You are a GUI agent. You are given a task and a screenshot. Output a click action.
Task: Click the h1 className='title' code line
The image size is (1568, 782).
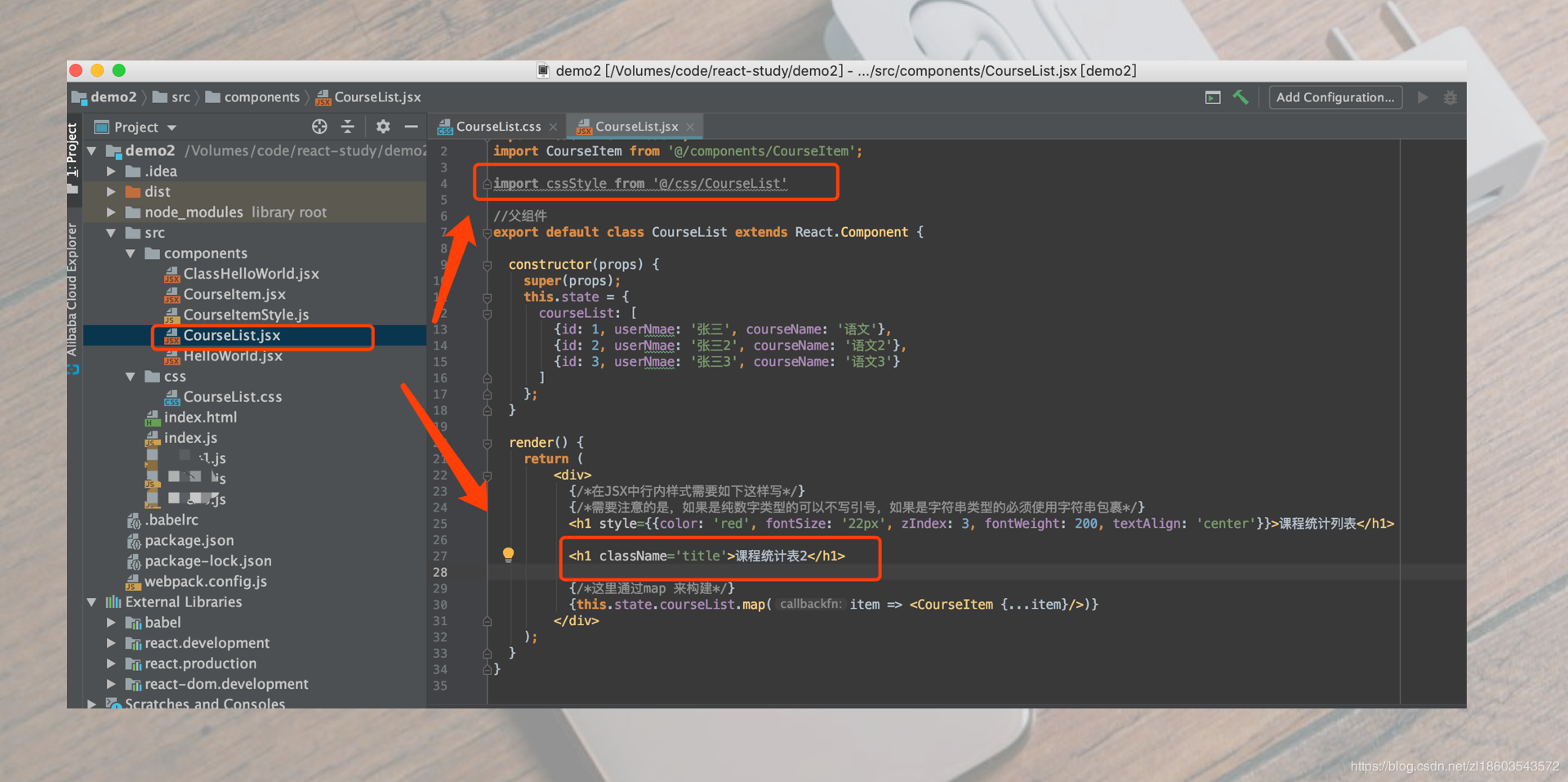tap(707, 556)
